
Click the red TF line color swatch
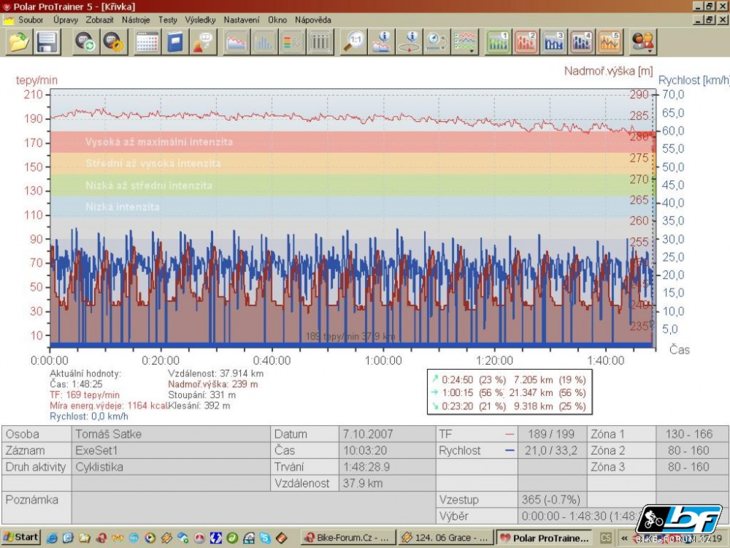point(509,434)
